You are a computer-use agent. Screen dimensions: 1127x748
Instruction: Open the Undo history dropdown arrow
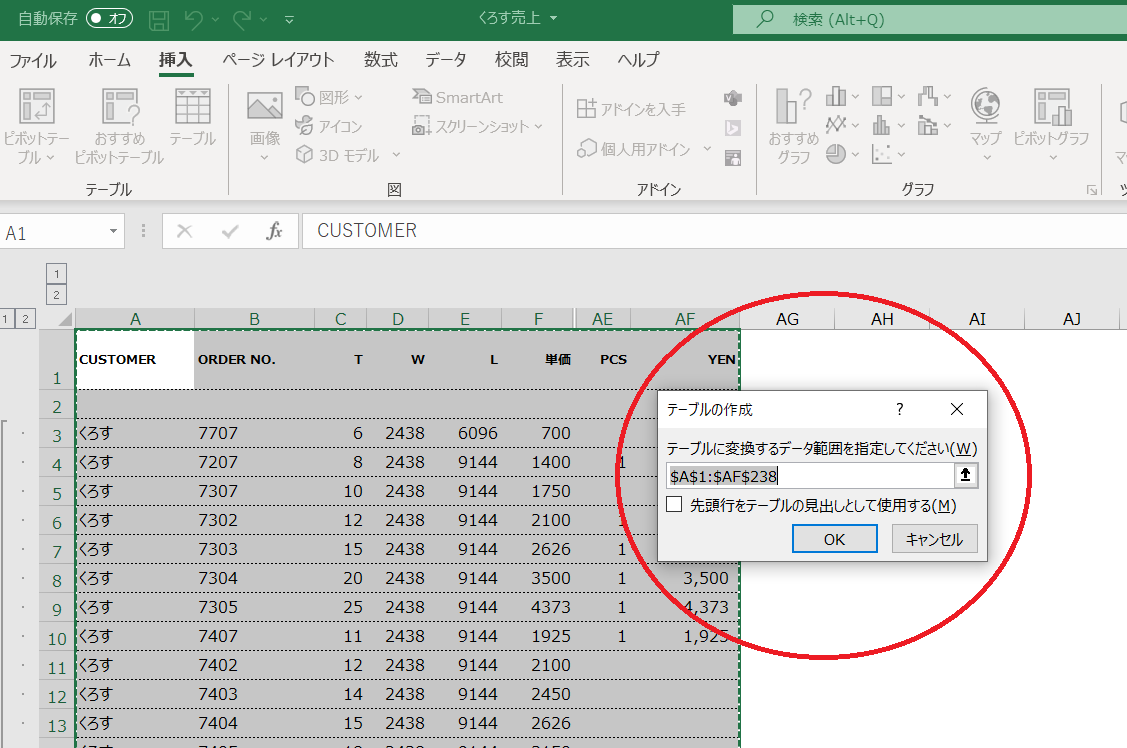pos(215,20)
